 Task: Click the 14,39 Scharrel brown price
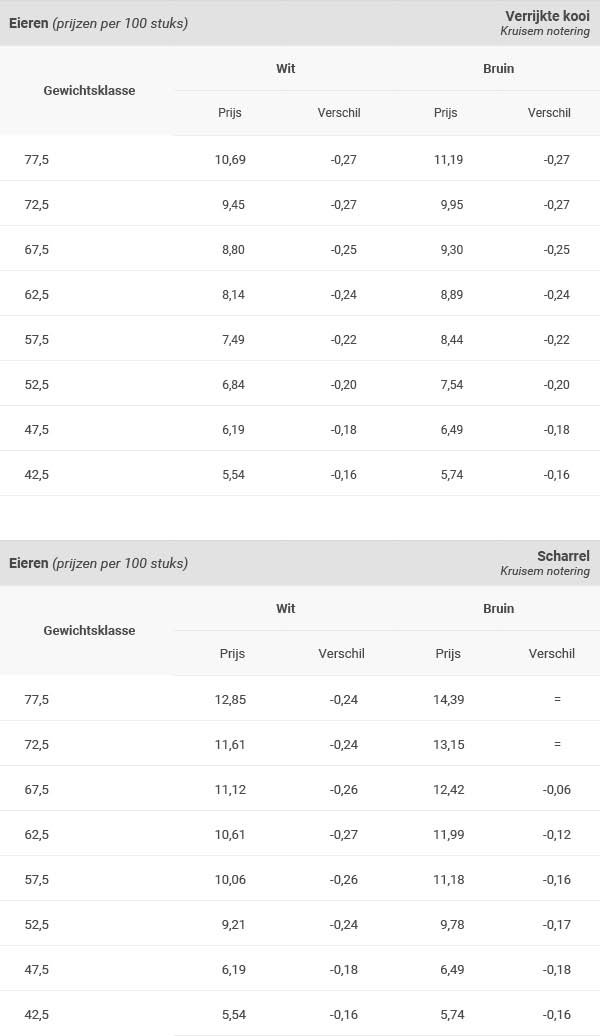448,699
